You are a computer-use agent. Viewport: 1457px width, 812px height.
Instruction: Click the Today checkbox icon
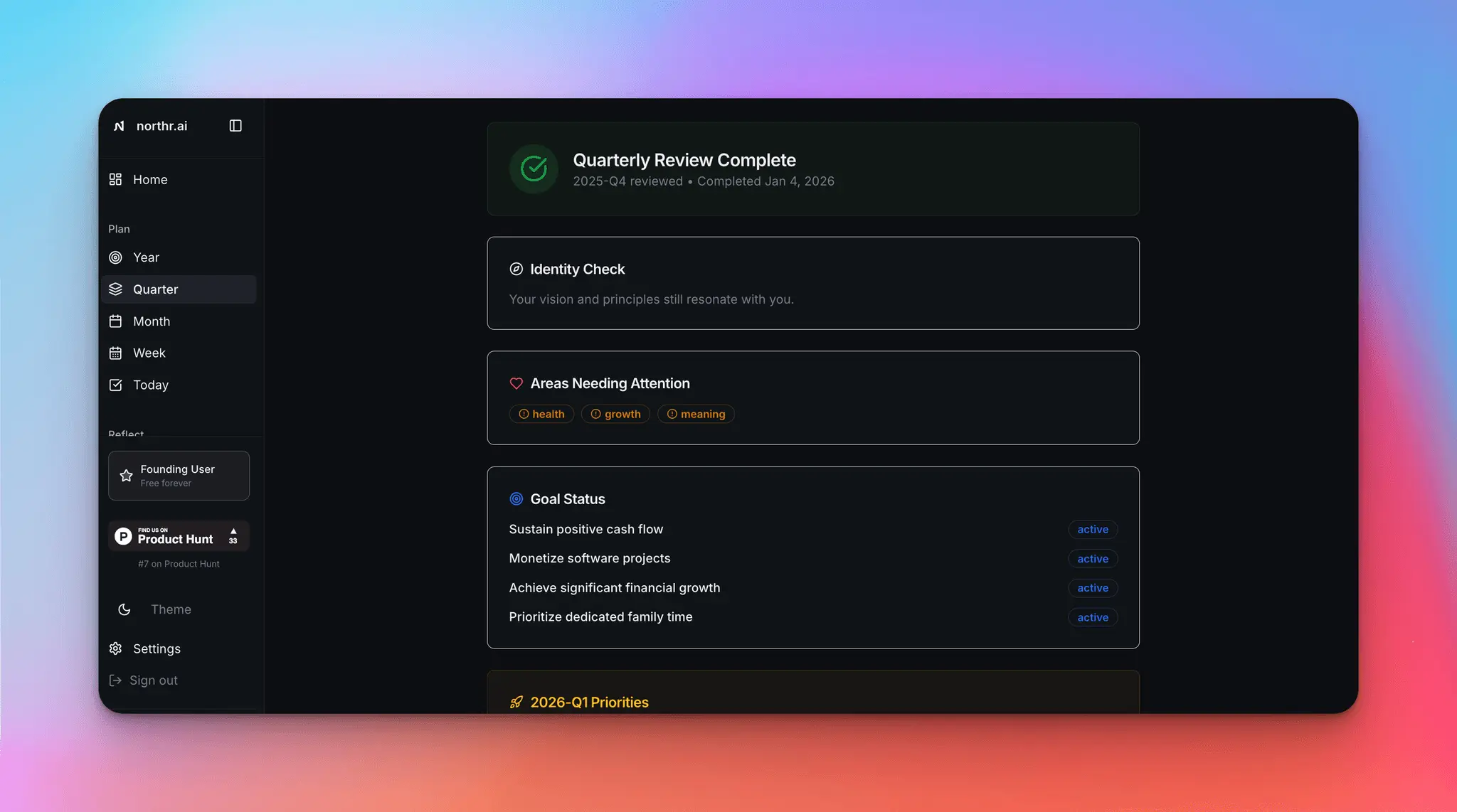(x=115, y=385)
